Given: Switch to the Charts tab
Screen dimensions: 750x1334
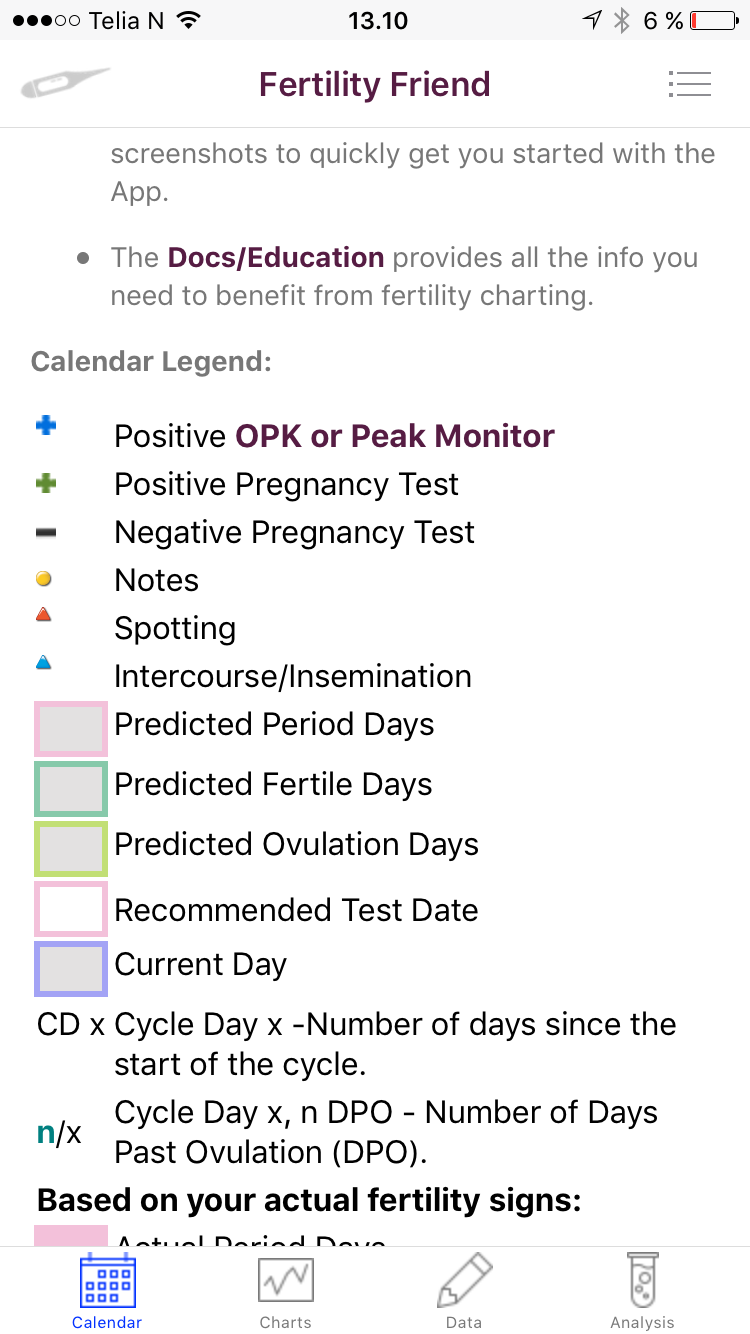Looking at the screenshot, I should tap(285, 1291).
